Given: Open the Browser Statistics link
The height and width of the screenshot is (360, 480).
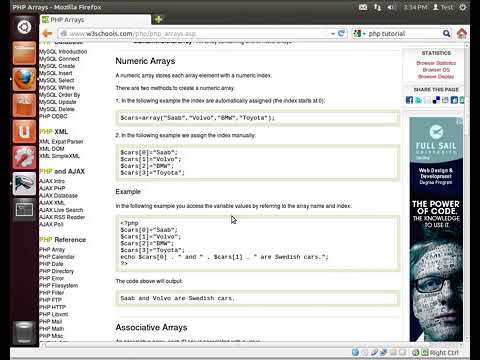Looking at the screenshot, I should point(436,63).
